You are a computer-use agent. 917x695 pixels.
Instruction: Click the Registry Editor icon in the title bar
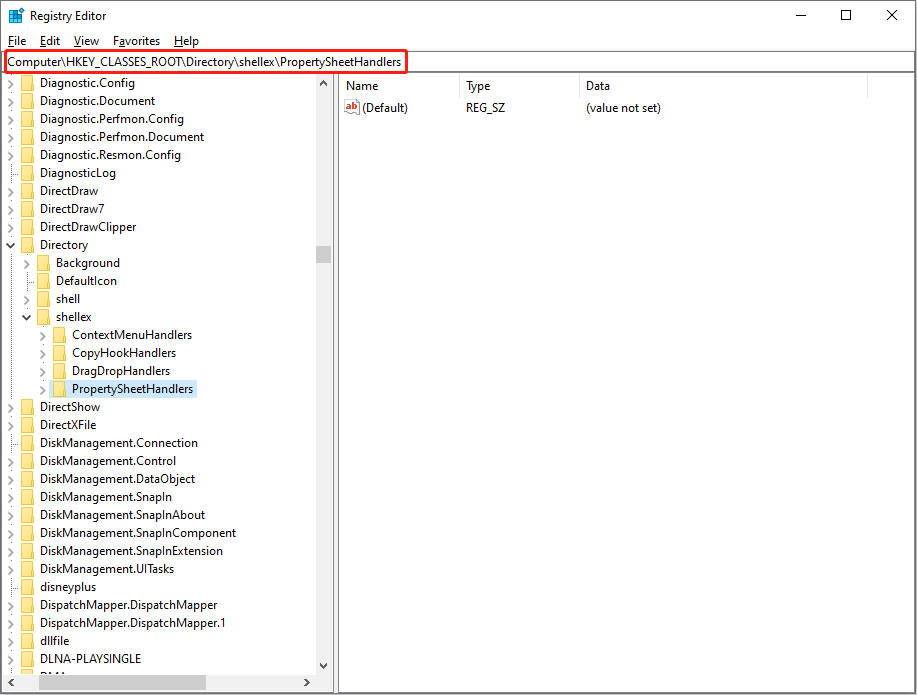14,15
